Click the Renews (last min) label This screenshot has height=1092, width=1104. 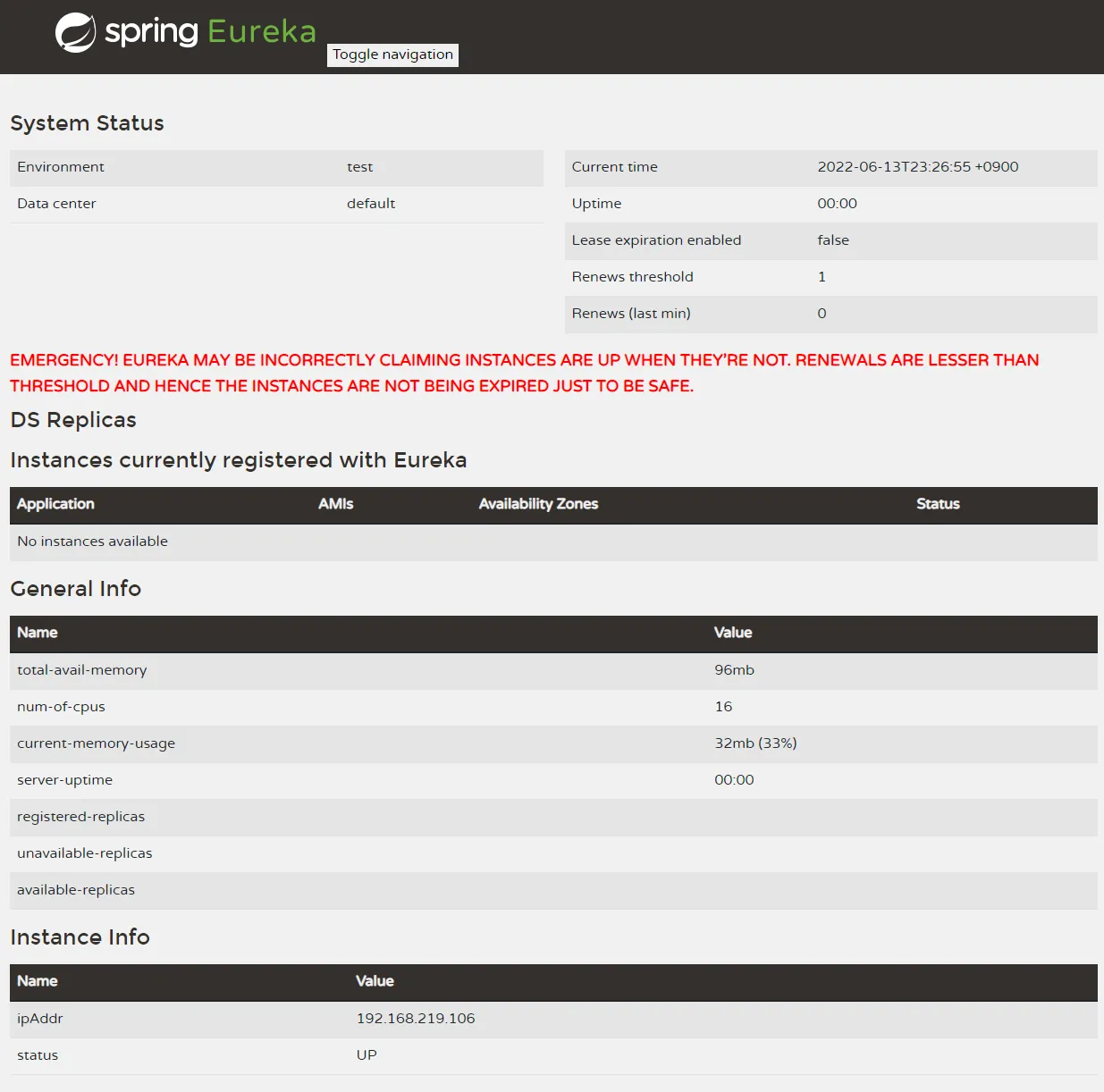tap(631, 314)
